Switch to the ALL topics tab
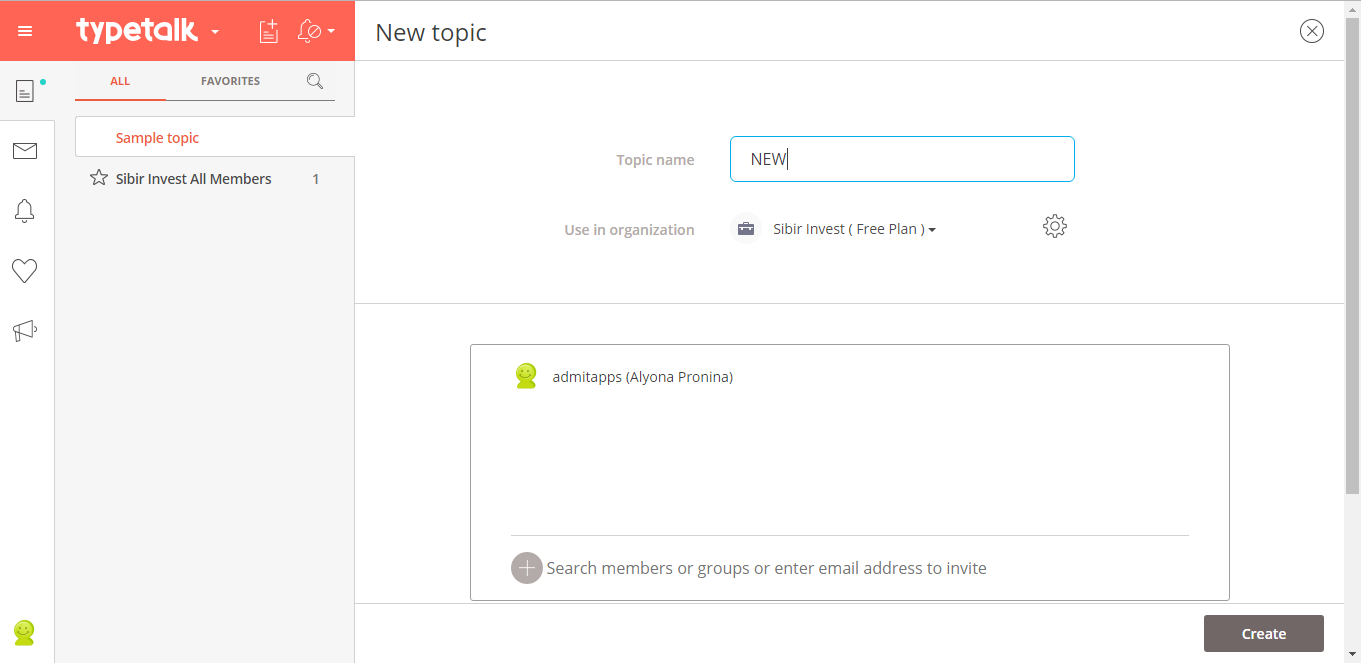Screen dimensions: 1361x663 click(x=120, y=81)
